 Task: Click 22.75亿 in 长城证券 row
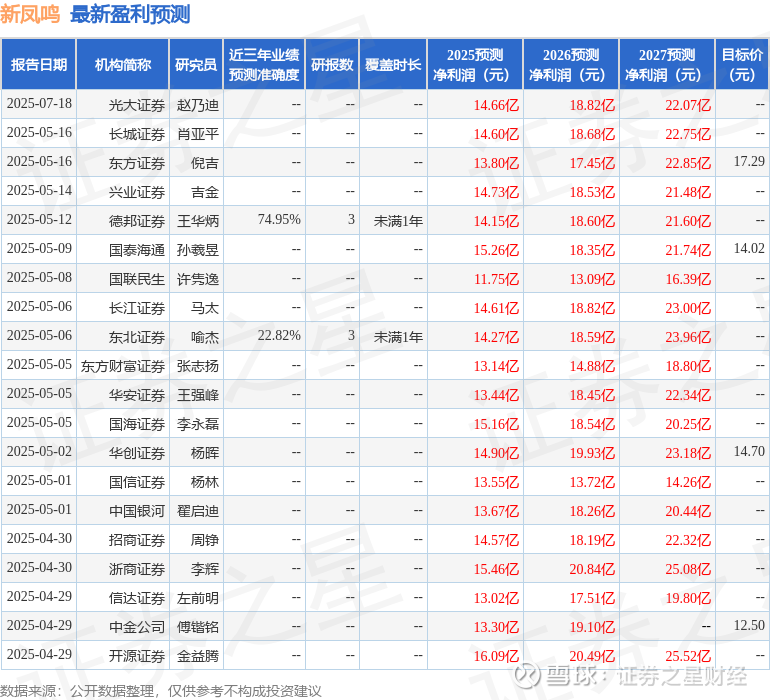[688, 134]
